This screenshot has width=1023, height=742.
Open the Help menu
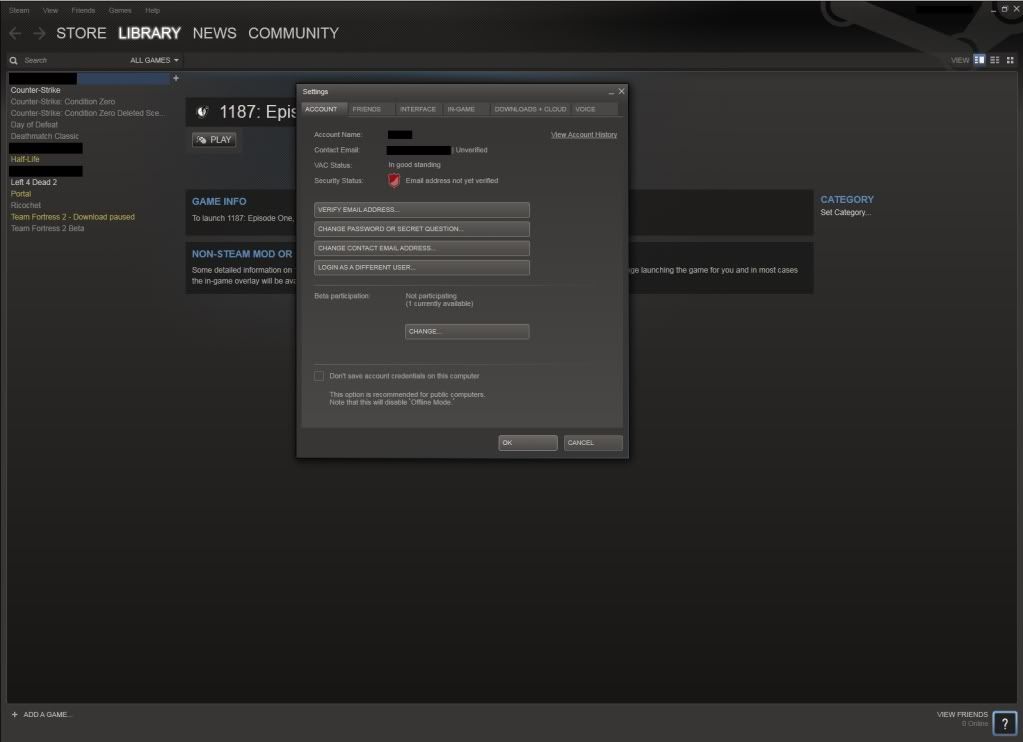click(153, 10)
